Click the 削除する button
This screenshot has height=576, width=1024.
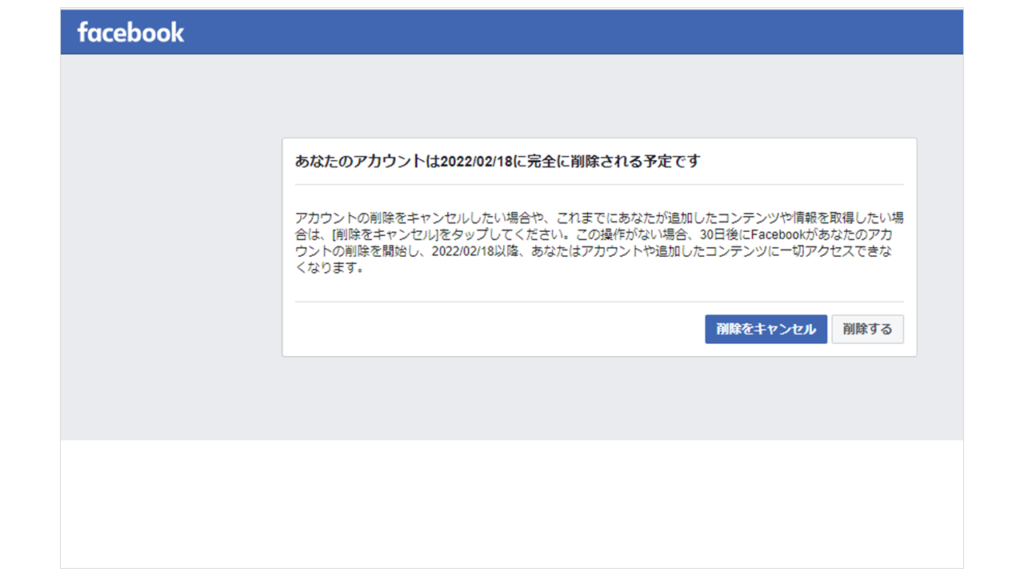[867, 329]
